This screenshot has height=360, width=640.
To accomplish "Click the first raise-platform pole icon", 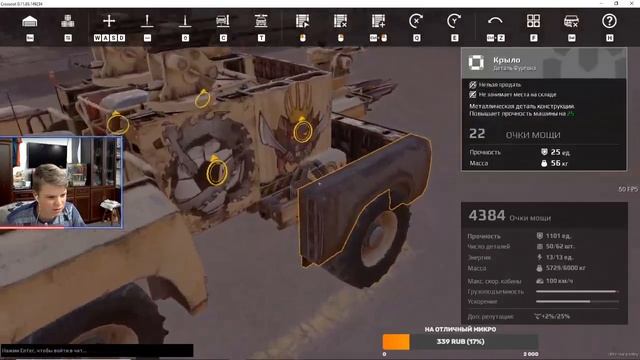I will [147, 21].
